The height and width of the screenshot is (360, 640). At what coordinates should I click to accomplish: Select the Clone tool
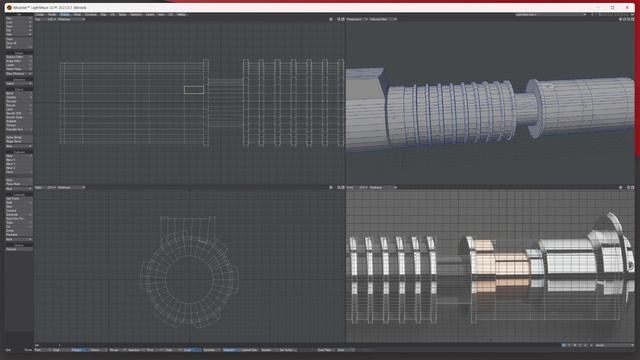19,172
